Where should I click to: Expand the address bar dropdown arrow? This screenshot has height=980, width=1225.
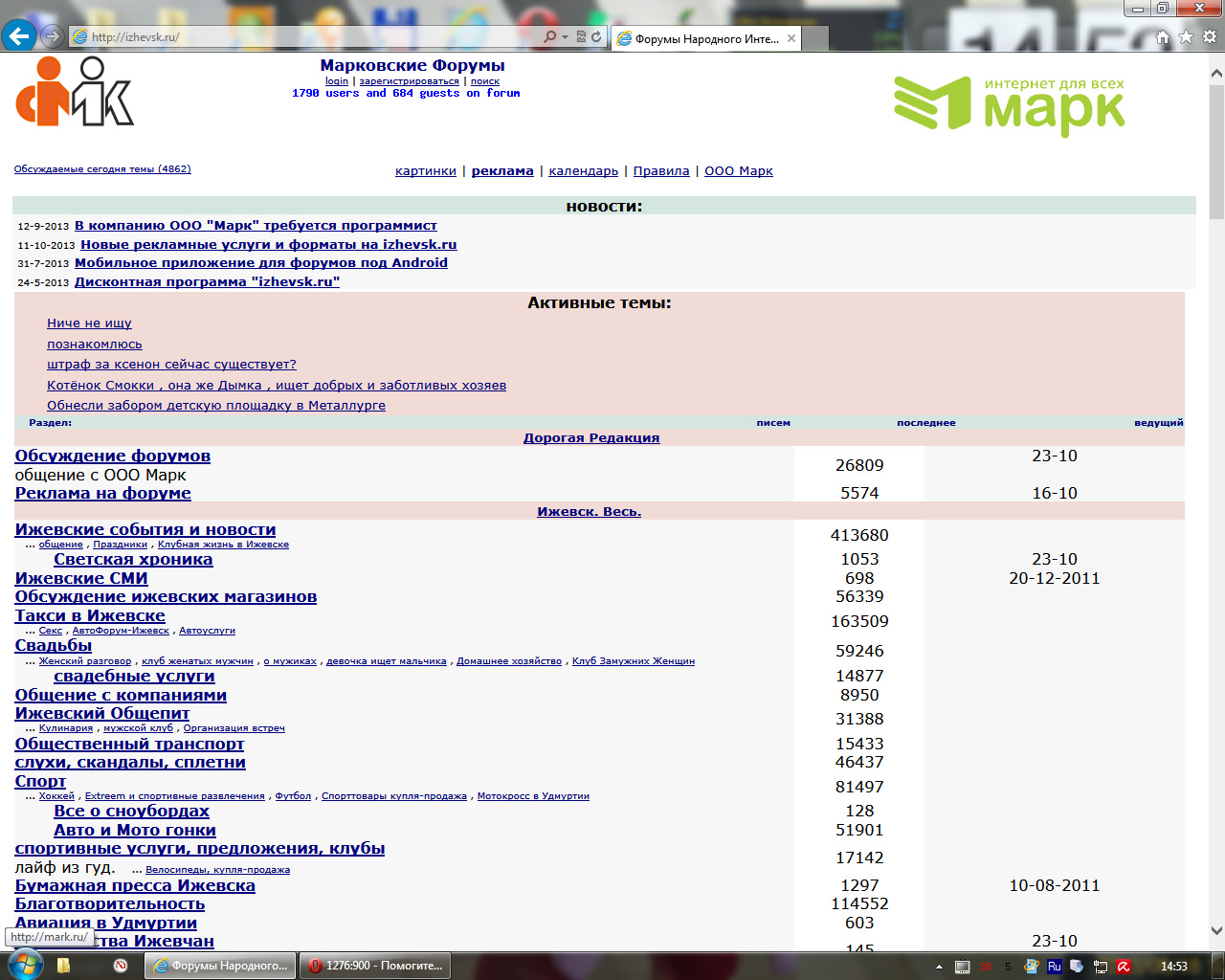click(x=565, y=36)
